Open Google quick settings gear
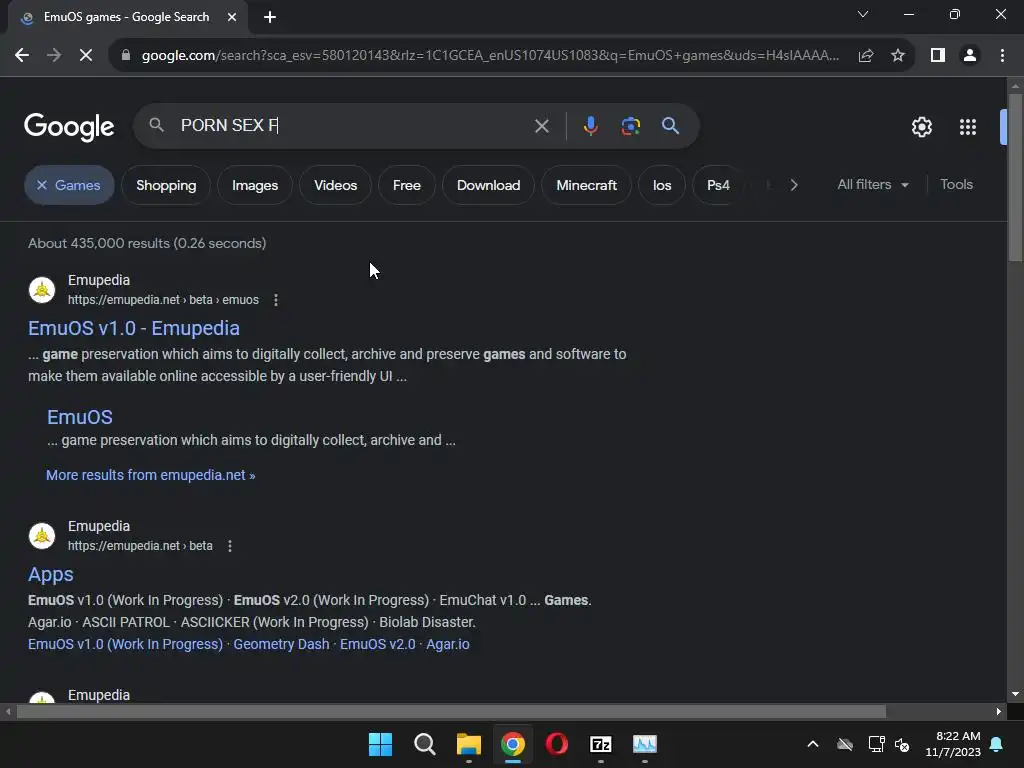Image resolution: width=1024 pixels, height=768 pixels. (x=921, y=127)
